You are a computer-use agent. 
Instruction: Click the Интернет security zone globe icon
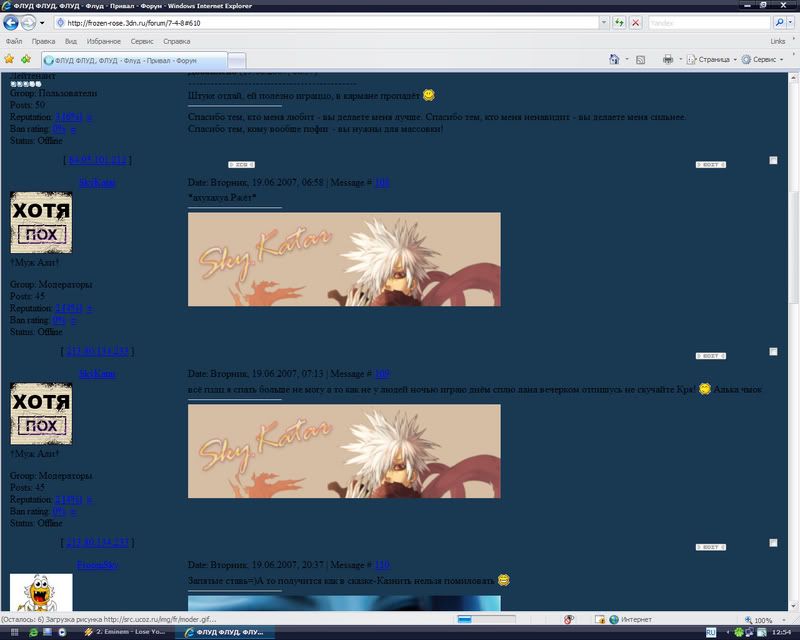(x=614, y=619)
